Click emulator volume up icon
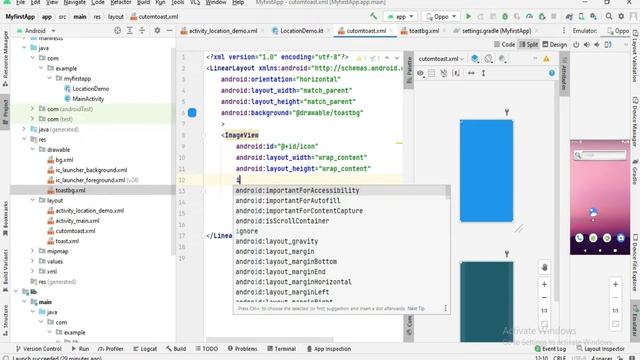The height and width of the screenshot is (360, 640). click(x=587, y=44)
